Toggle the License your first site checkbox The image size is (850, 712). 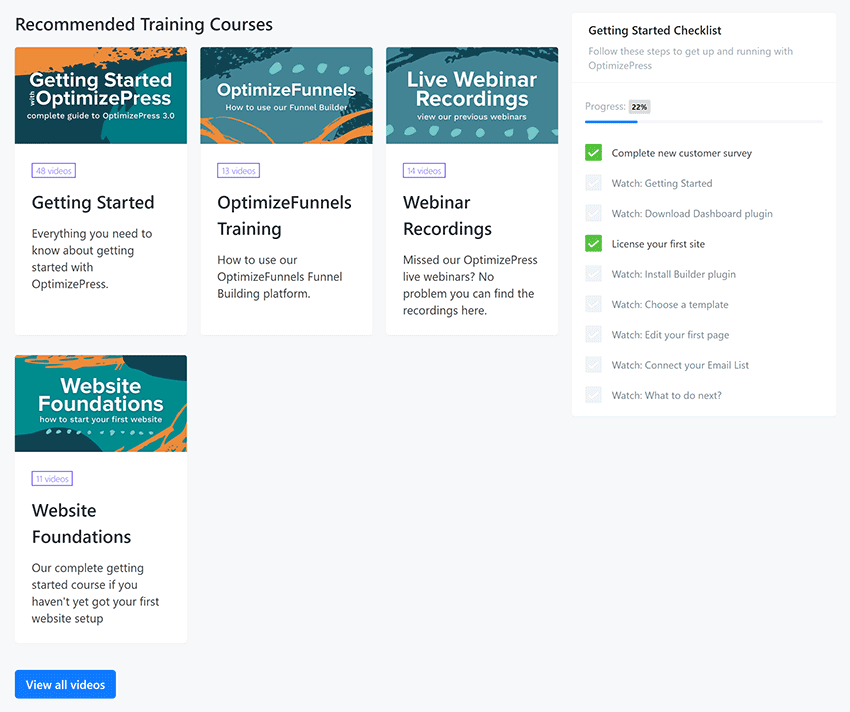point(594,243)
